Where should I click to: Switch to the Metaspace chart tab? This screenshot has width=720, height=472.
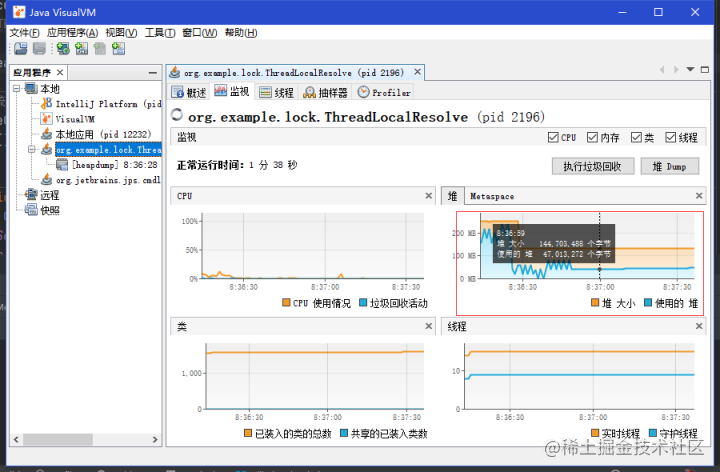click(492, 196)
